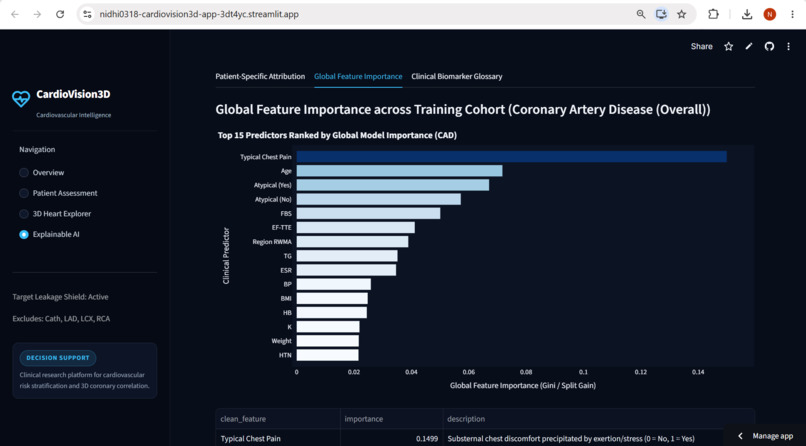The width and height of the screenshot is (806, 446).
Task: Open the browser downloads icon
Action: pos(747,14)
